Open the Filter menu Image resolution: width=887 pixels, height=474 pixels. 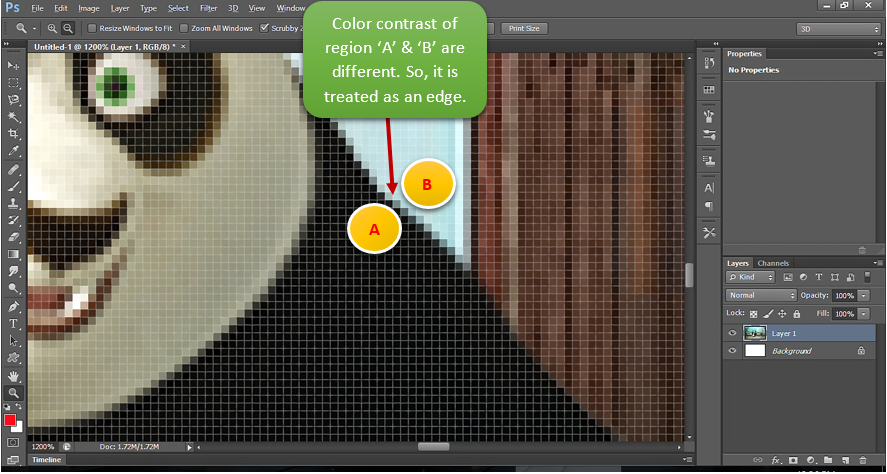click(x=209, y=8)
